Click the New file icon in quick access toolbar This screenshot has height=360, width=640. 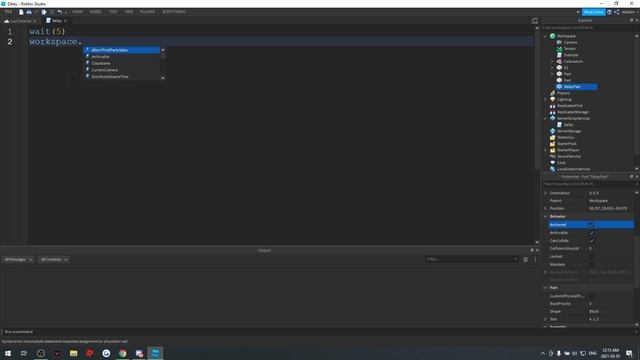[21, 12]
